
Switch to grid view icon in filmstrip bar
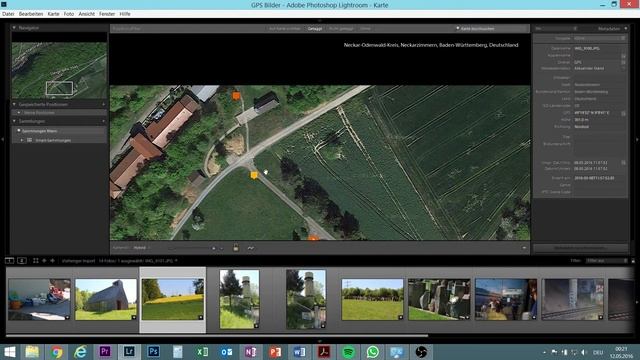point(36,260)
